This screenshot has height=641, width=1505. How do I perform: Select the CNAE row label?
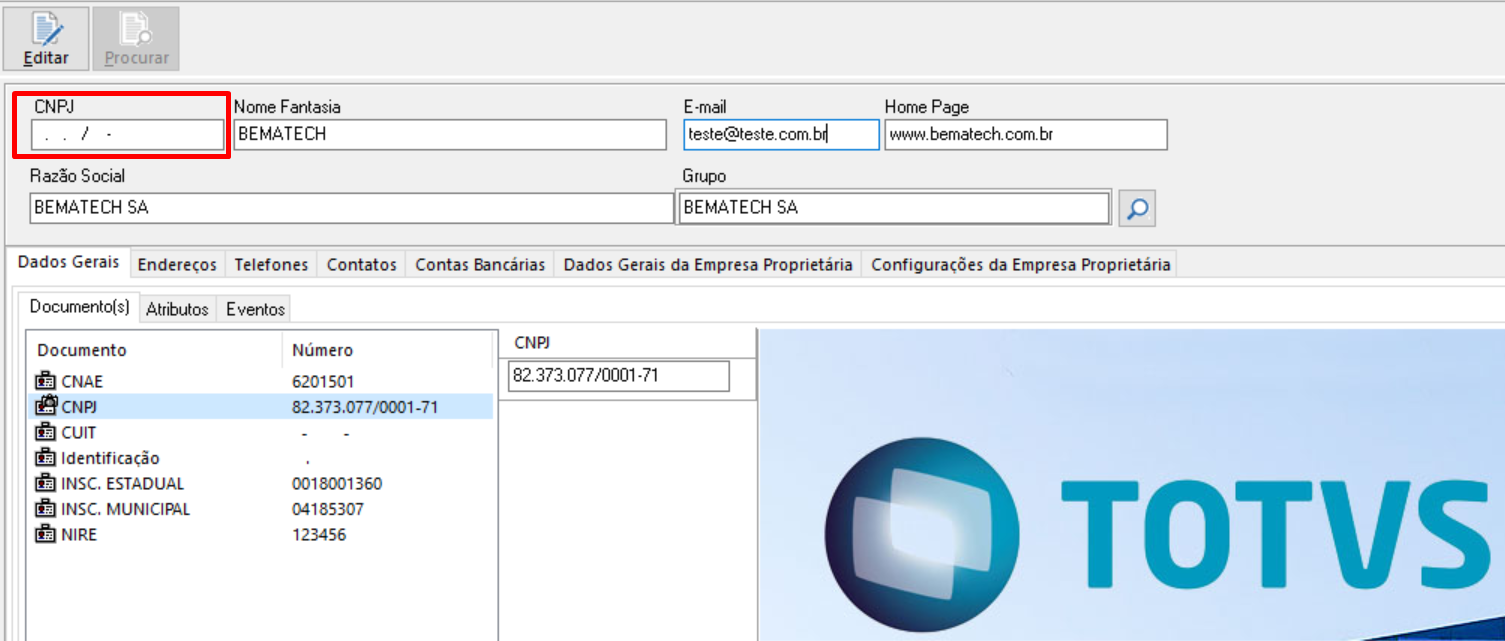coord(82,382)
